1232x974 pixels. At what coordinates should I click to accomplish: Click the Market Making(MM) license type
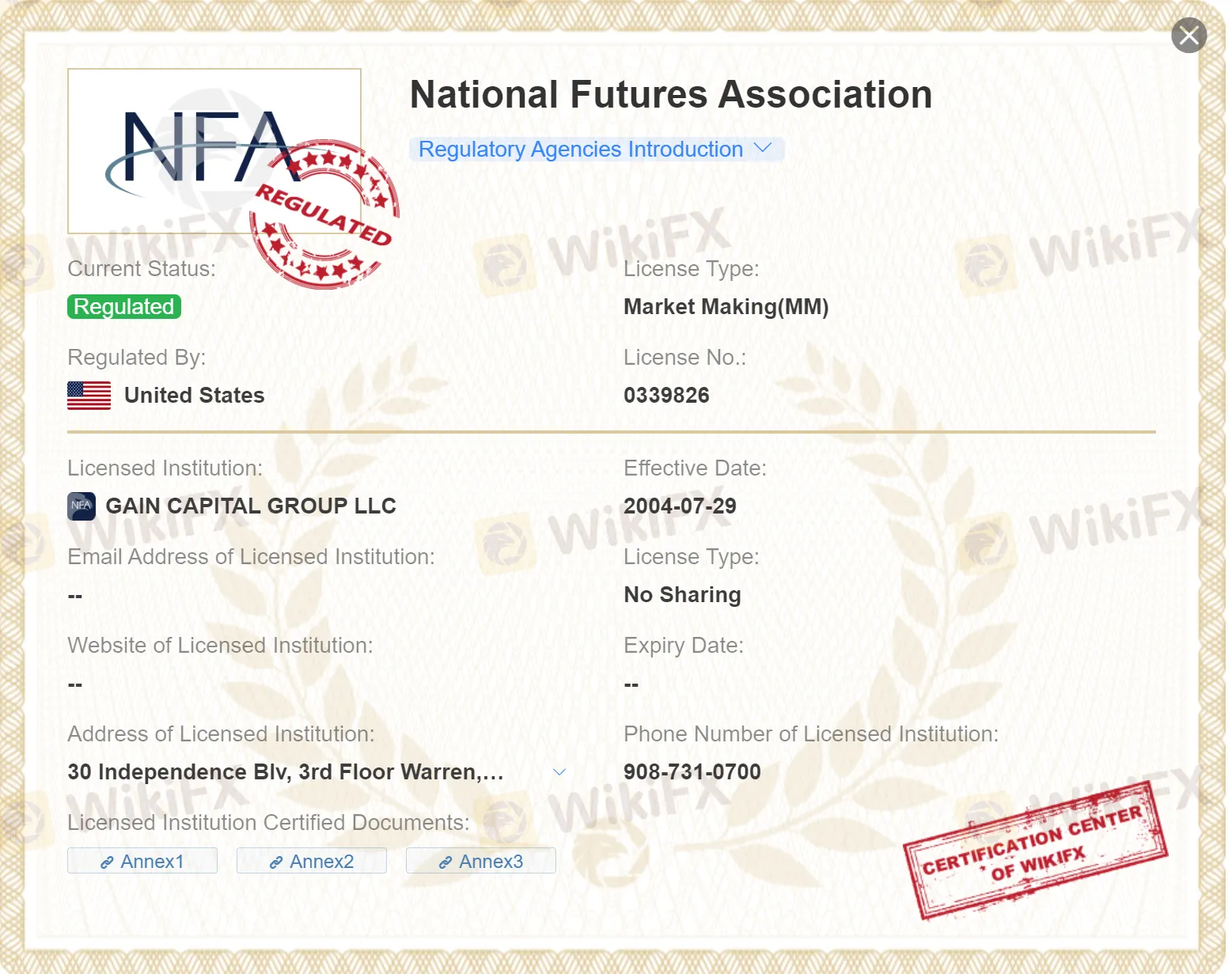(x=726, y=307)
